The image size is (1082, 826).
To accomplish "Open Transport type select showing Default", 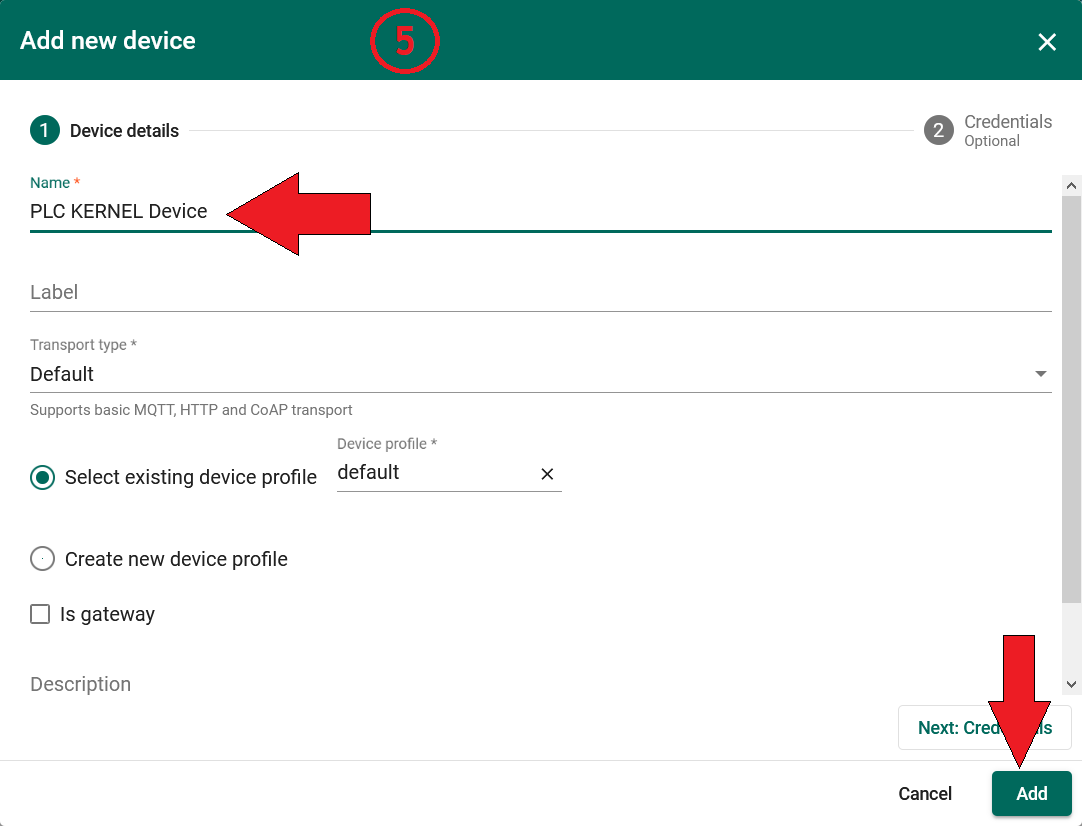I will point(520,374).
